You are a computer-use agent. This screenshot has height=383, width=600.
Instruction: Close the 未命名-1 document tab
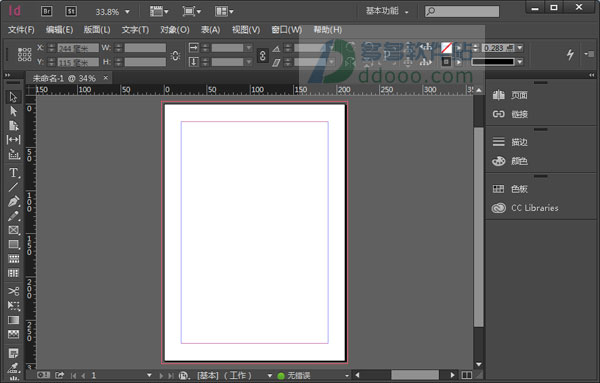click(106, 78)
